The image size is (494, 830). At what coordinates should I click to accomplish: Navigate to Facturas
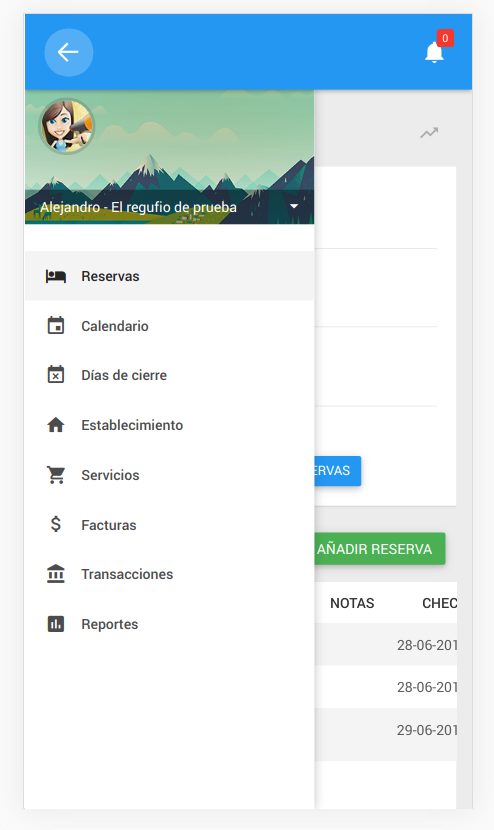[169, 525]
